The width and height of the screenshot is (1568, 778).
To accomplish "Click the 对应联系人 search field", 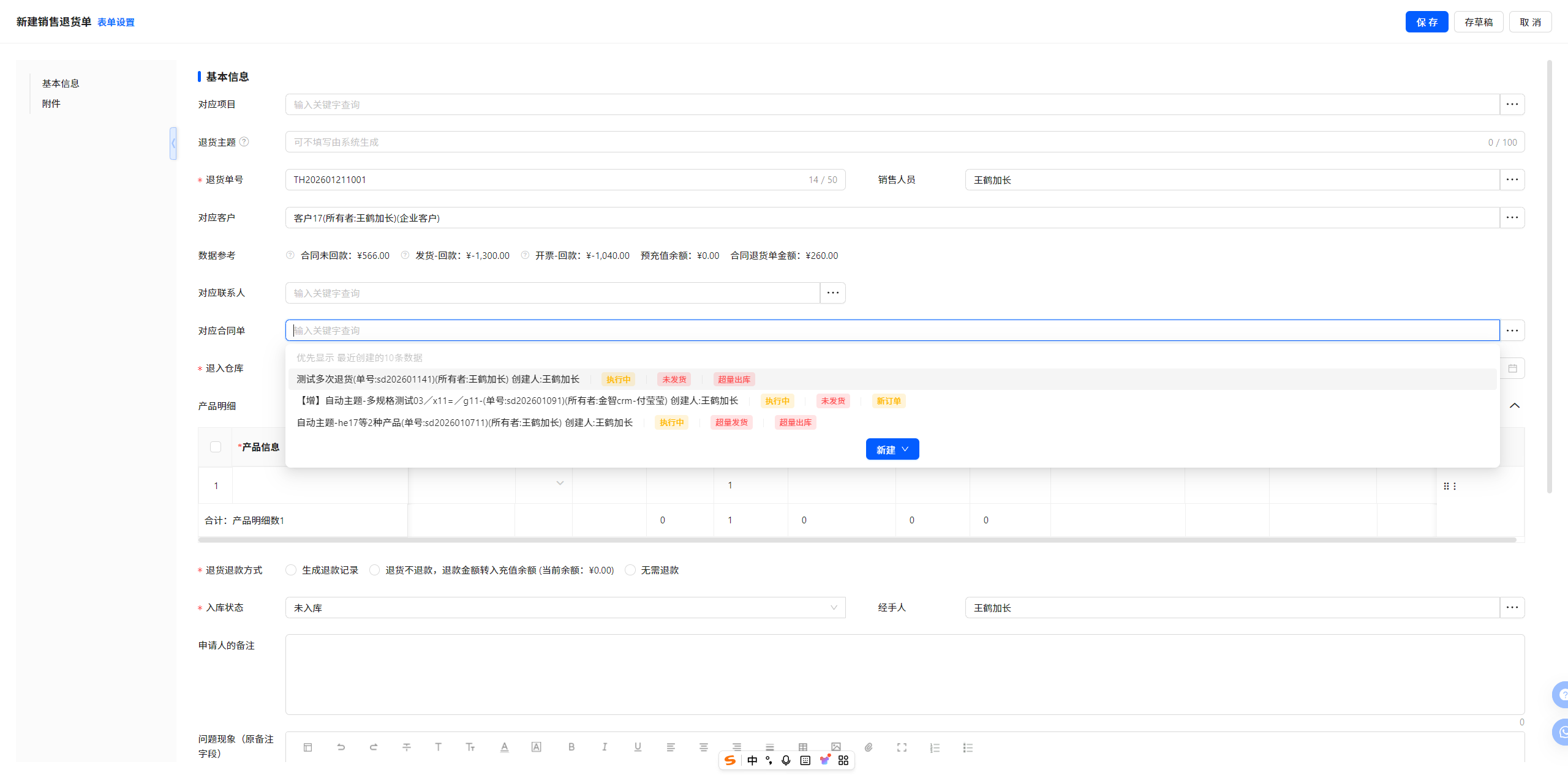I will click(x=552, y=293).
